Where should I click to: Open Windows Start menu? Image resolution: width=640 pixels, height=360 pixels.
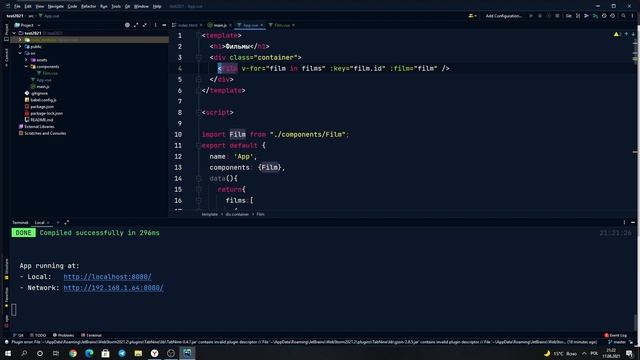[x=8, y=353]
